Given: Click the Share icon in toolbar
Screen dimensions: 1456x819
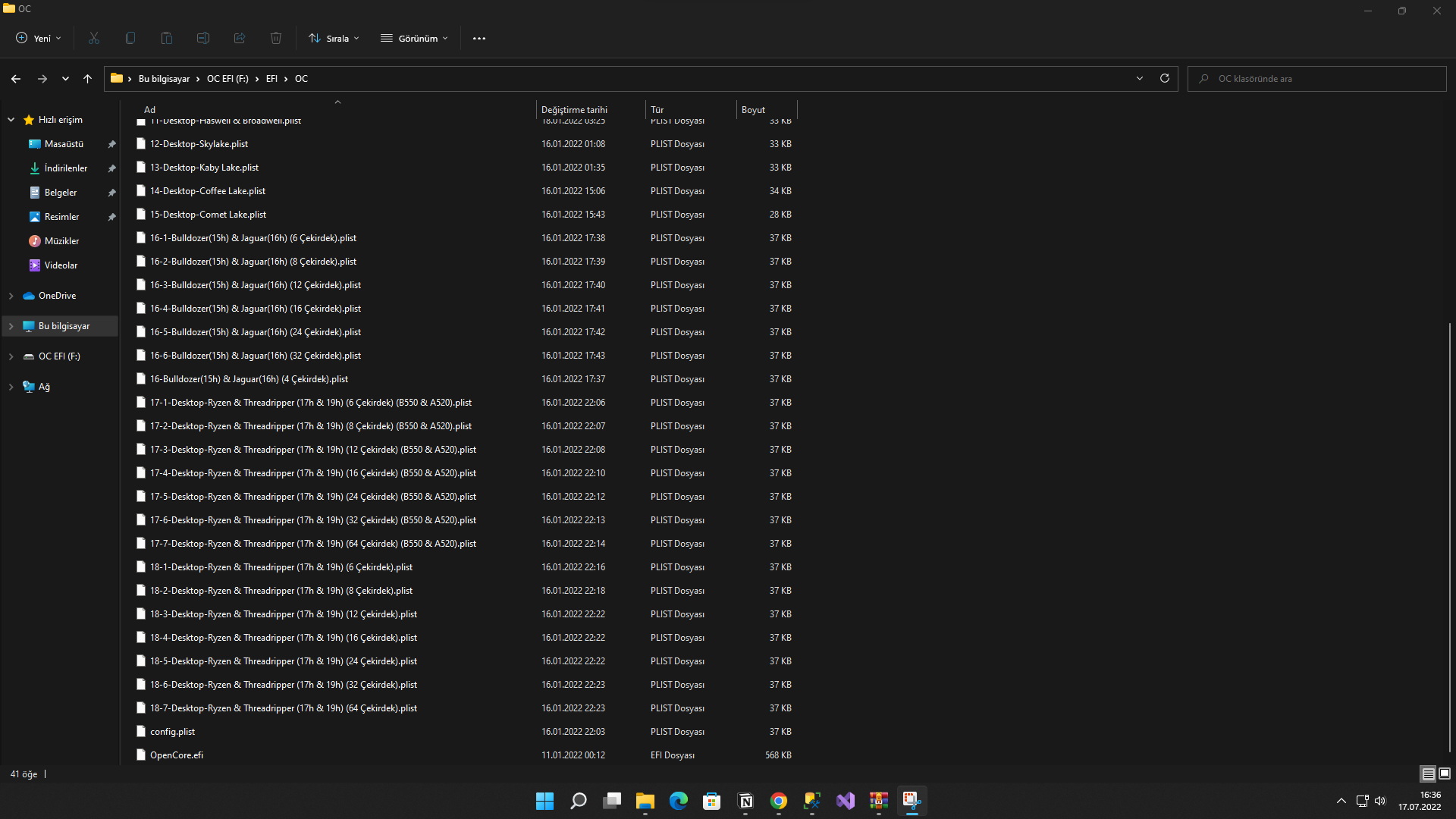Looking at the screenshot, I should click(x=240, y=38).
